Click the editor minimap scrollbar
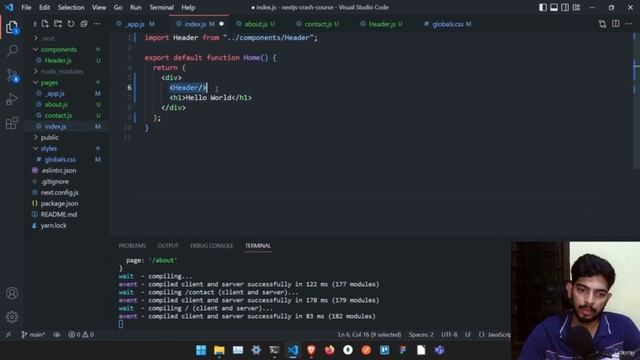The width and height of the screenshot is (640, 360). pyautogui.click(x=636, y=100)
